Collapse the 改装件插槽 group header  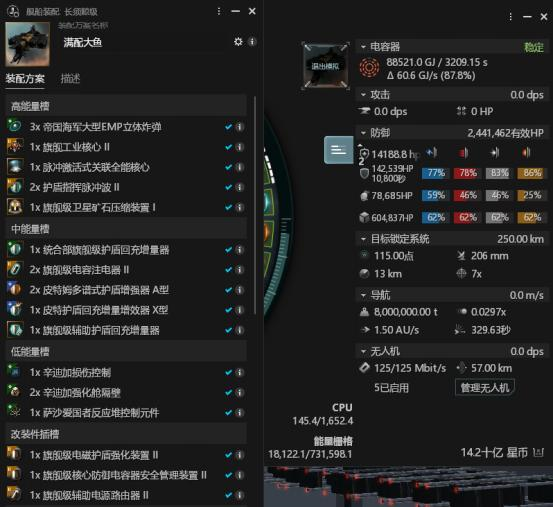point(126,434)
